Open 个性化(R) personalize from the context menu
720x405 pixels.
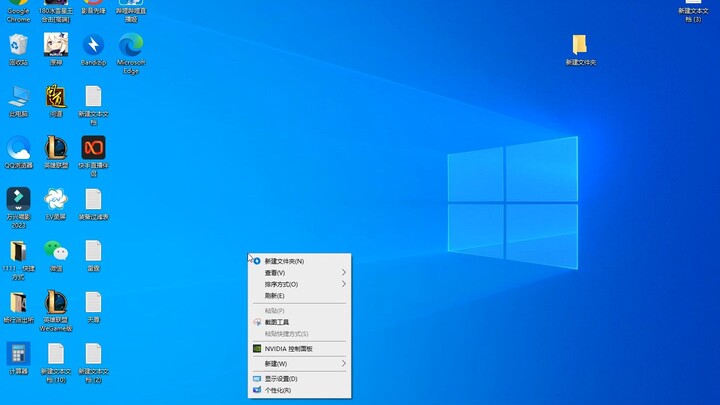tap(299, 390)
